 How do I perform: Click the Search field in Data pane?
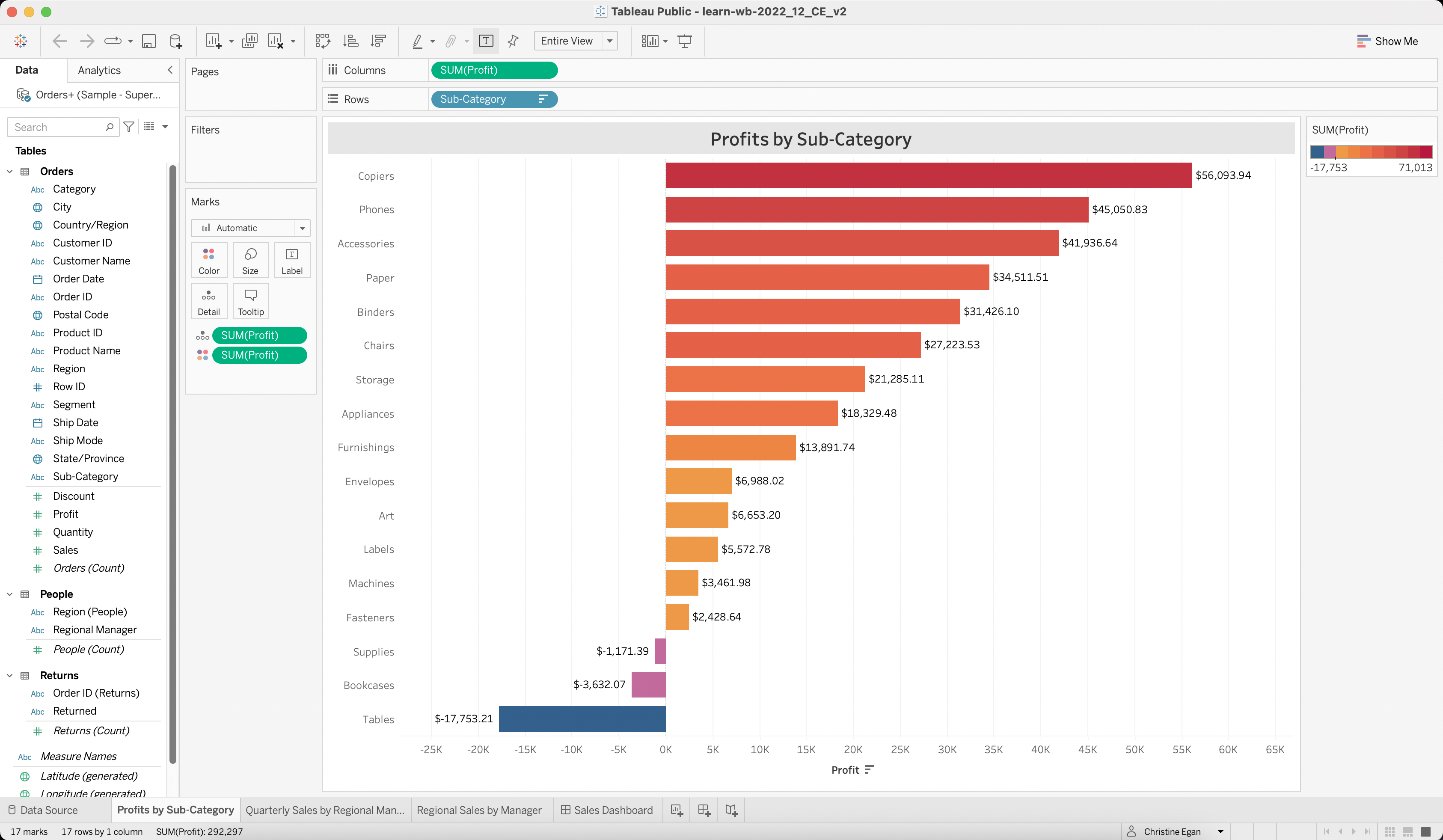tap(57, 127)
